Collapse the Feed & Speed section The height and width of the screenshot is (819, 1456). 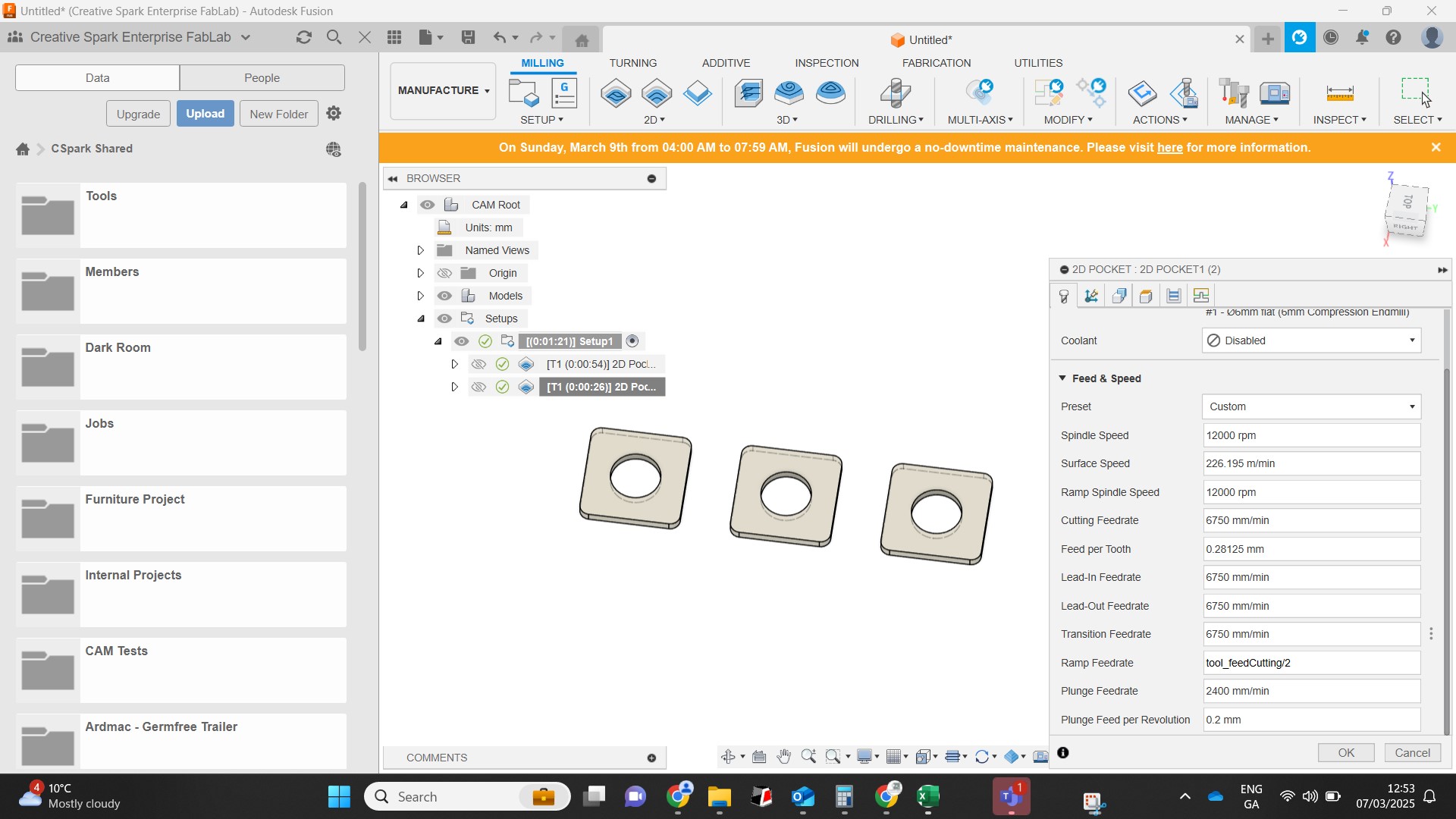1062,378
